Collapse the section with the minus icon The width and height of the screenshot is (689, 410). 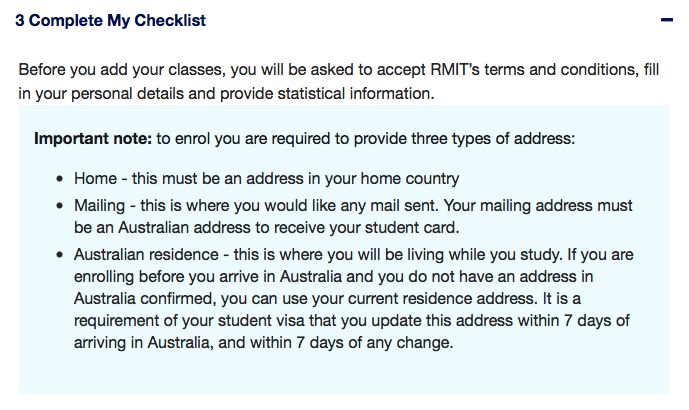[667, 20]
